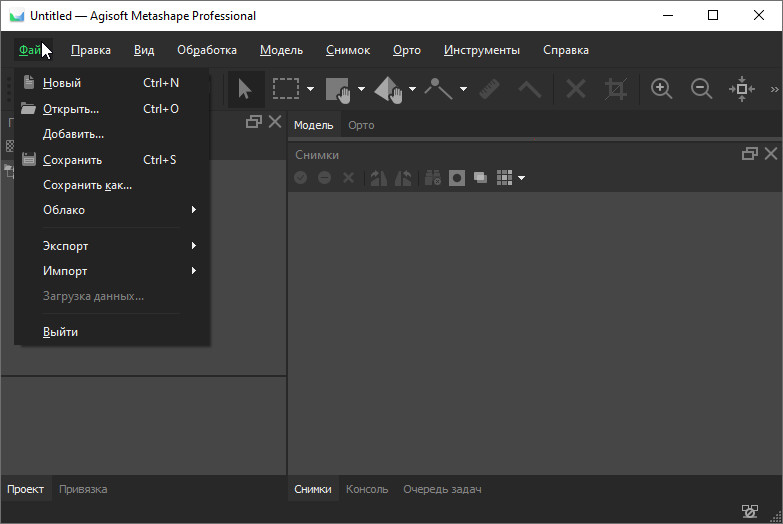
Task: Click Открыть... in the File menu
Action: pyautogui.click(x=71, y=109)
